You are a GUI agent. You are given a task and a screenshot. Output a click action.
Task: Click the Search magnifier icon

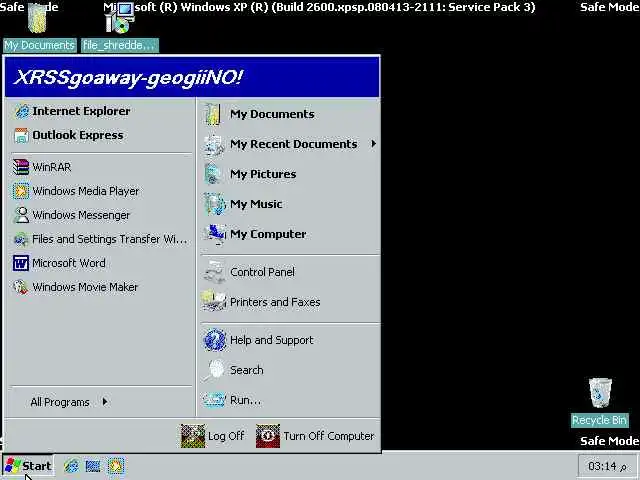(214, 370)
